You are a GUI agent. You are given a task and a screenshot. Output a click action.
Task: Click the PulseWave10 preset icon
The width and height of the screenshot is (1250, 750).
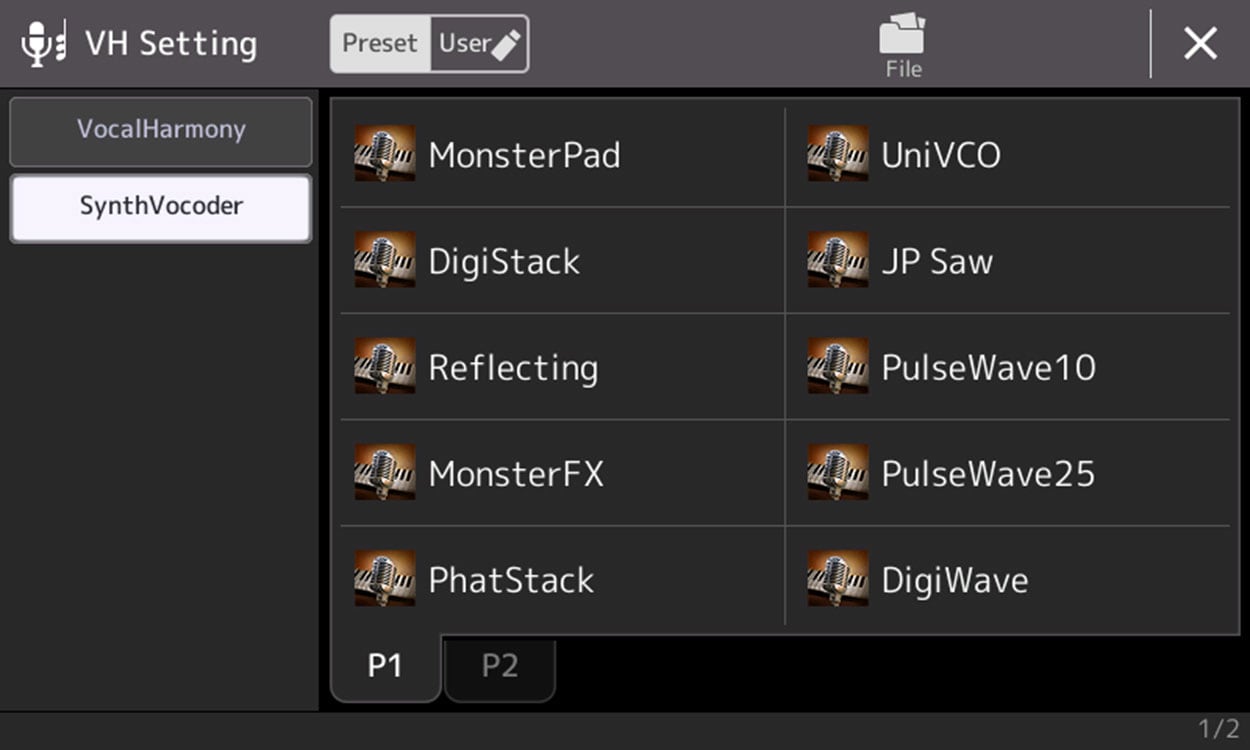click(x=838, y=367)
